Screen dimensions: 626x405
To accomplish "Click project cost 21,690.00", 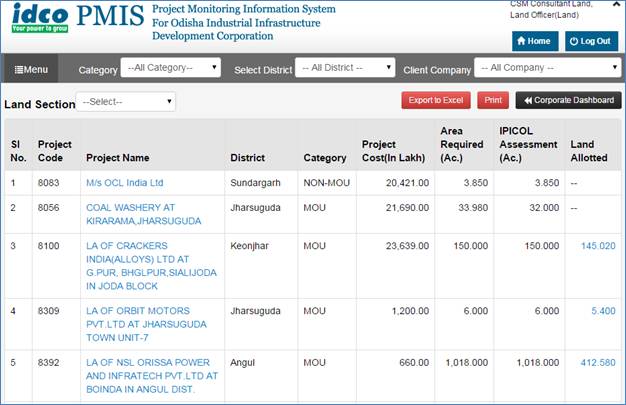I will [407, 208].
